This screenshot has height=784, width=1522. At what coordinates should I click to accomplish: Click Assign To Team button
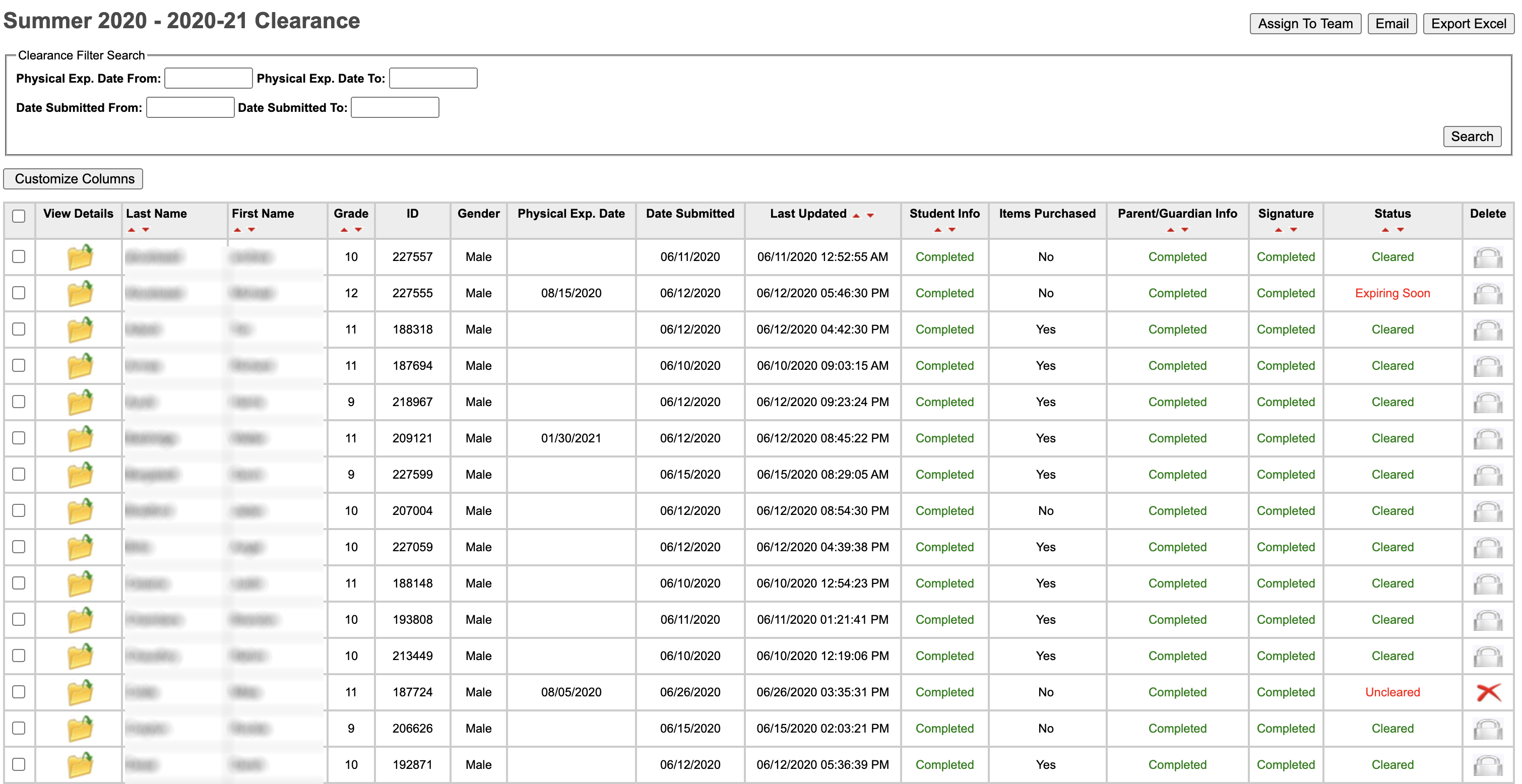point(1305,24)
